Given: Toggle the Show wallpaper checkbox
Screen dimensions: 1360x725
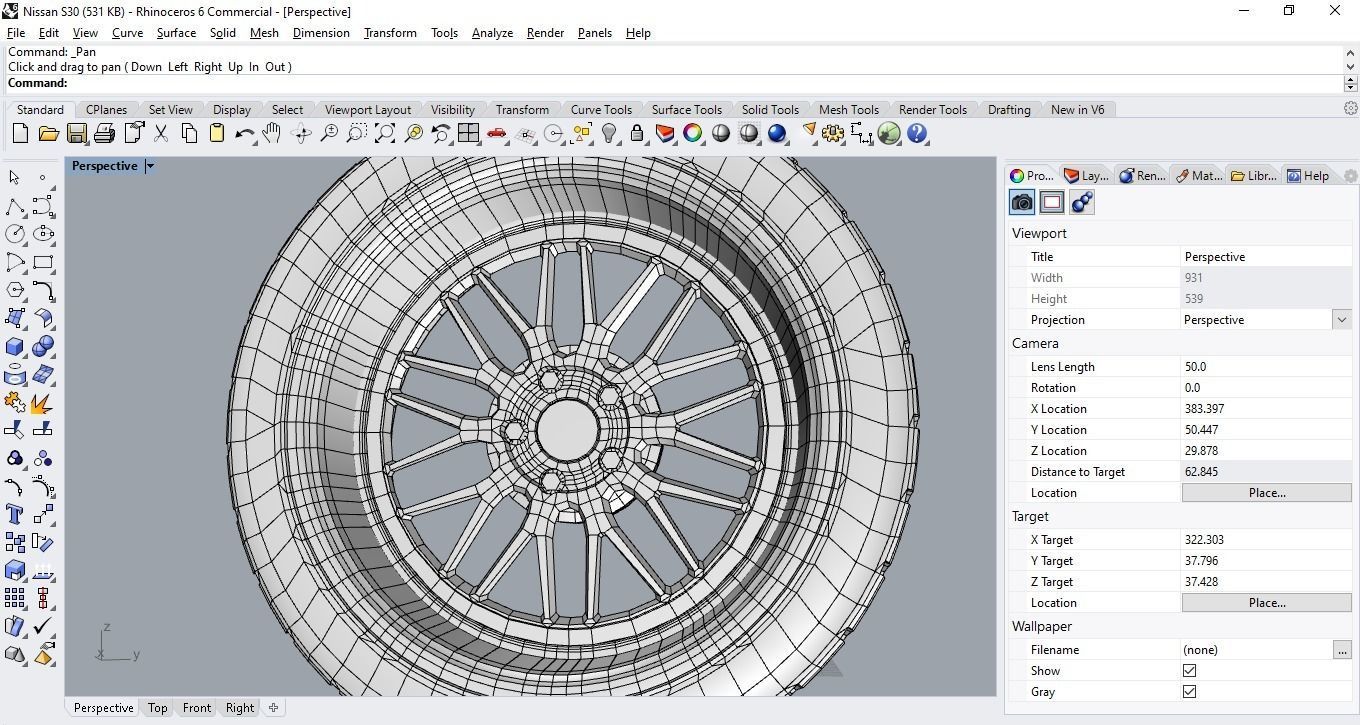Looking at the screenshot, I should pos(1189,671).
